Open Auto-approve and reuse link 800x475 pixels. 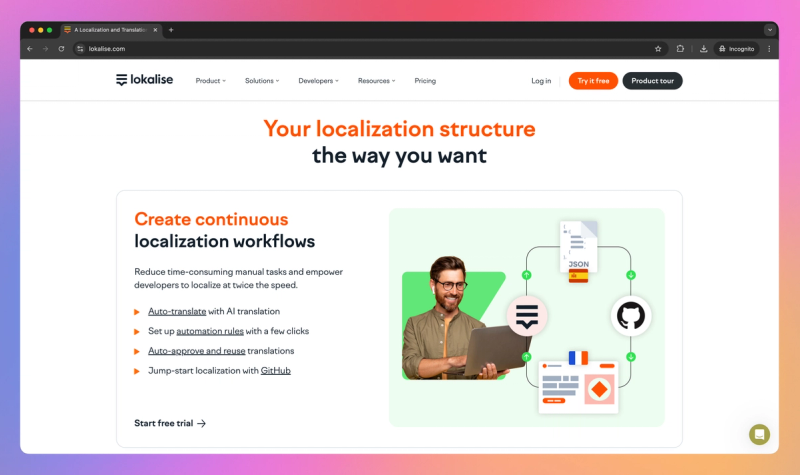[x=196, y=351]
